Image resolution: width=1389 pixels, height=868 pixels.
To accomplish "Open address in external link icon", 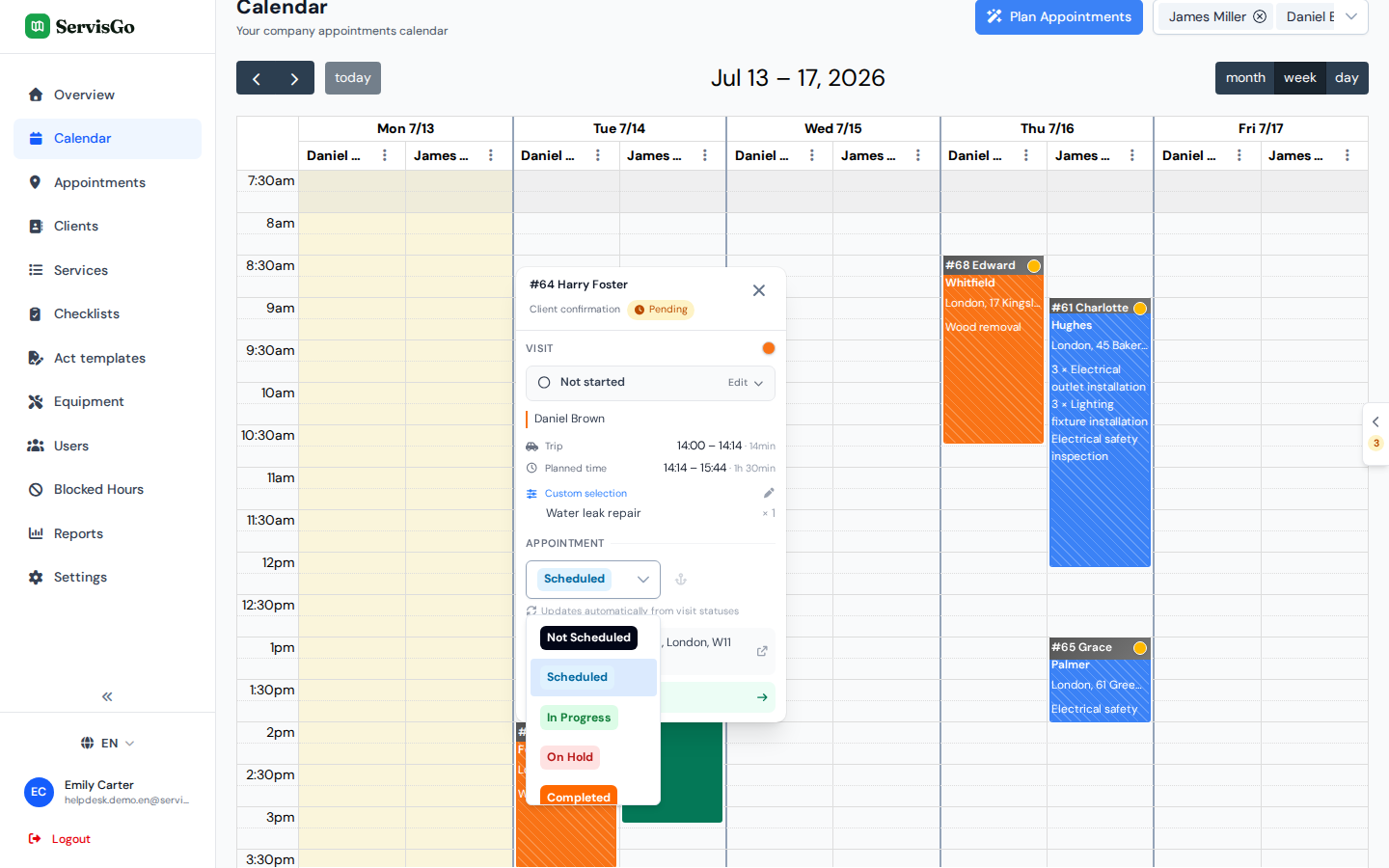I will pyautogui.click(x=762, y=651).
